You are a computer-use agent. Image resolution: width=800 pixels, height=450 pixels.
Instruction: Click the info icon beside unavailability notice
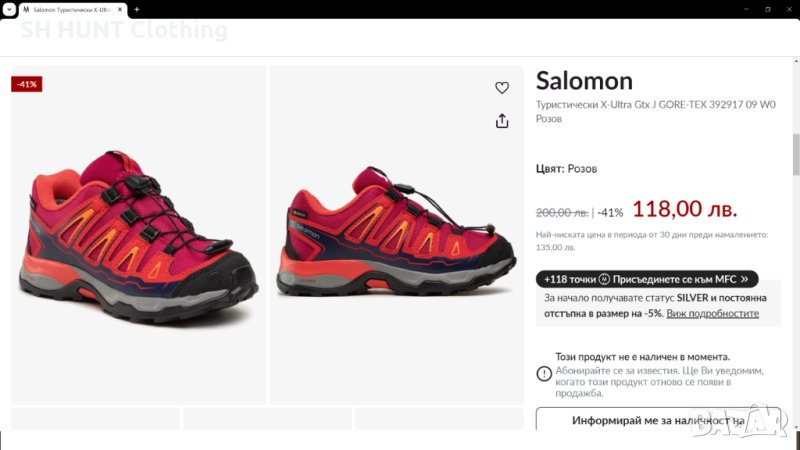pyautogui.click(x=544, y=373)
